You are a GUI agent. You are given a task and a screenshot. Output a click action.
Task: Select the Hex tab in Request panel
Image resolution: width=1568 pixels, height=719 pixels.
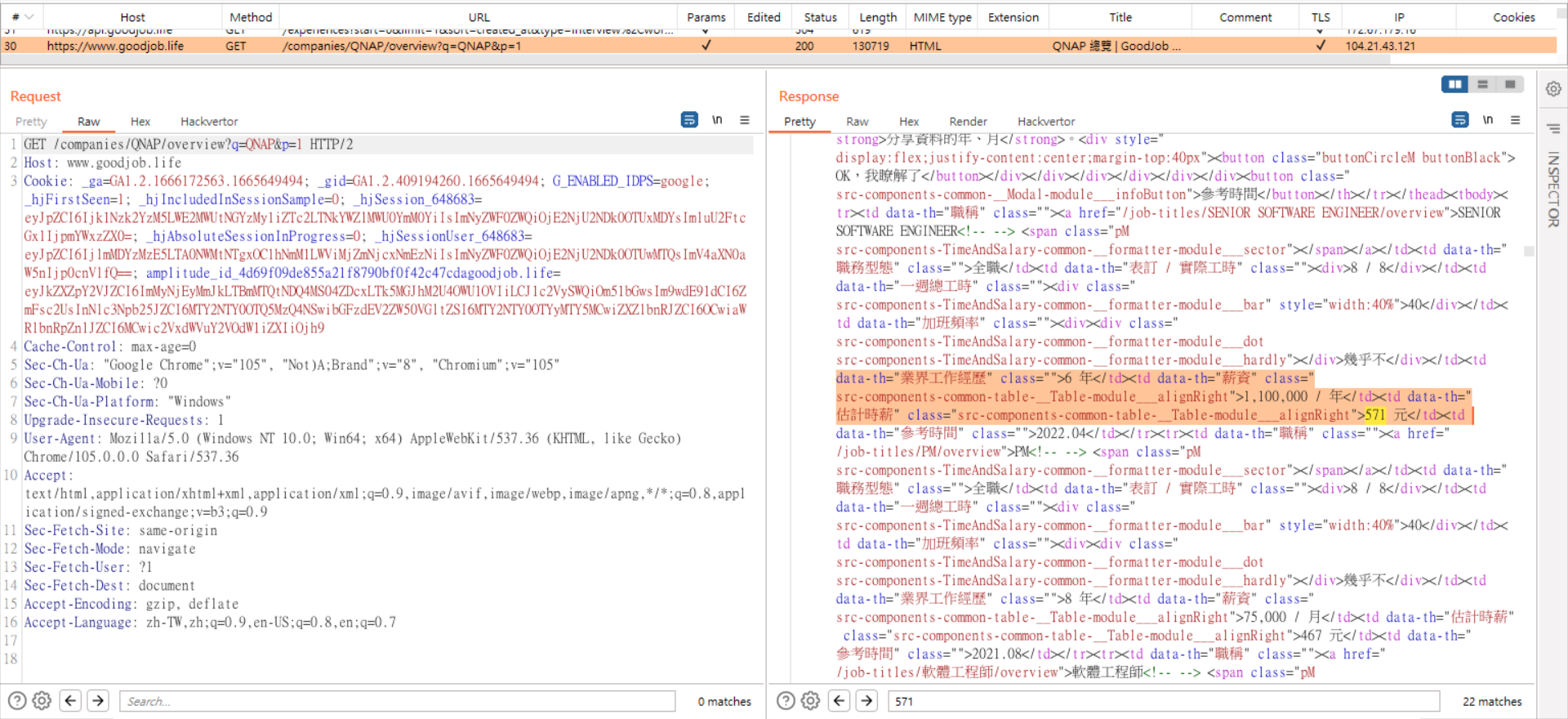pyautogui.click(x=140, y=122)
